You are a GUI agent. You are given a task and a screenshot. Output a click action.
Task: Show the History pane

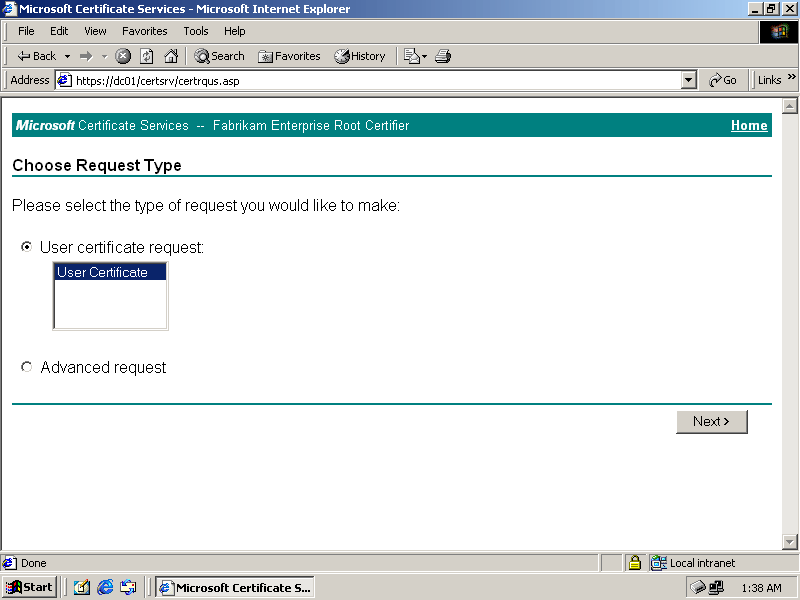coord(359,56)
